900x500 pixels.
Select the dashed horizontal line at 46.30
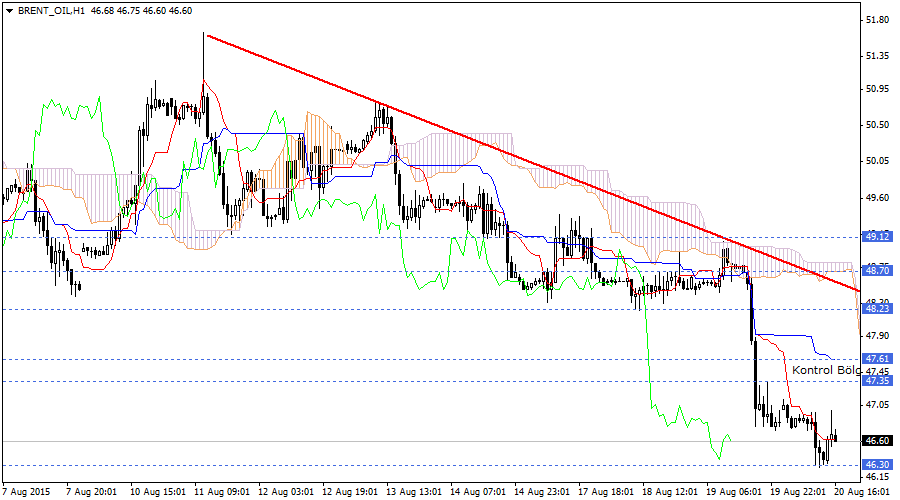pos(430,465)
